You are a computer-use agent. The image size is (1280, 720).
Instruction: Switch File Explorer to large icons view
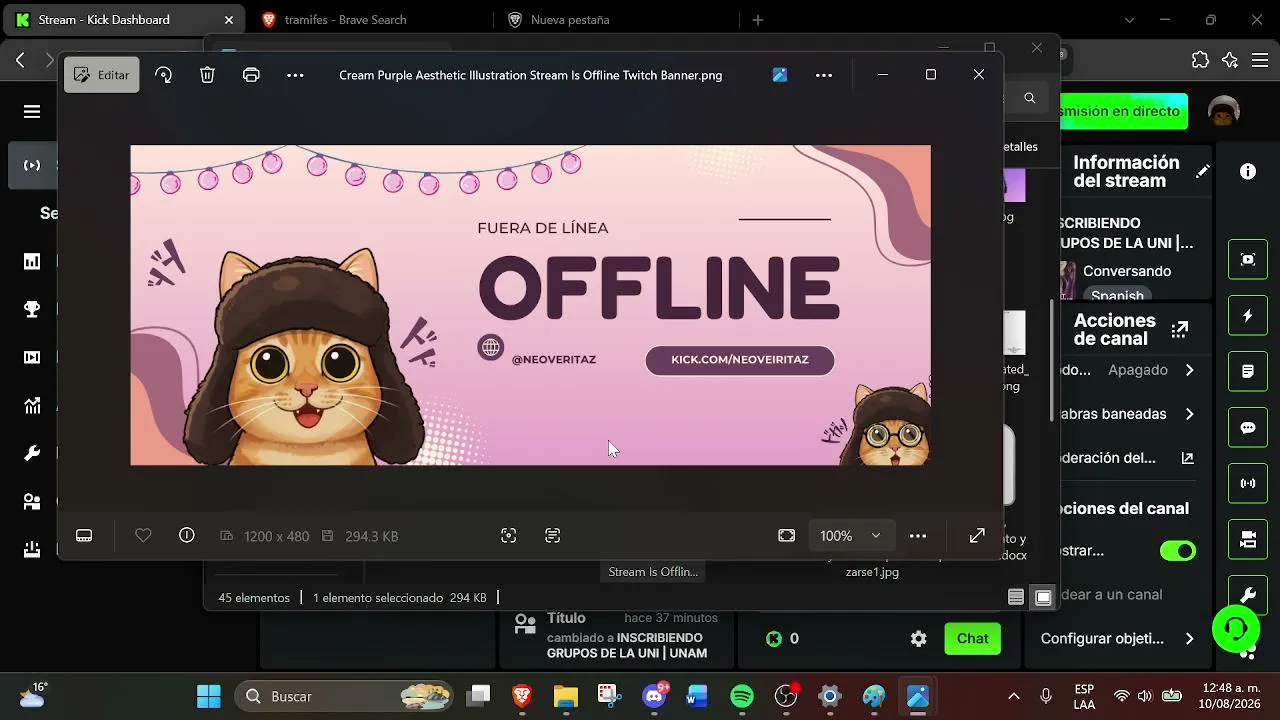[1043, 597]
